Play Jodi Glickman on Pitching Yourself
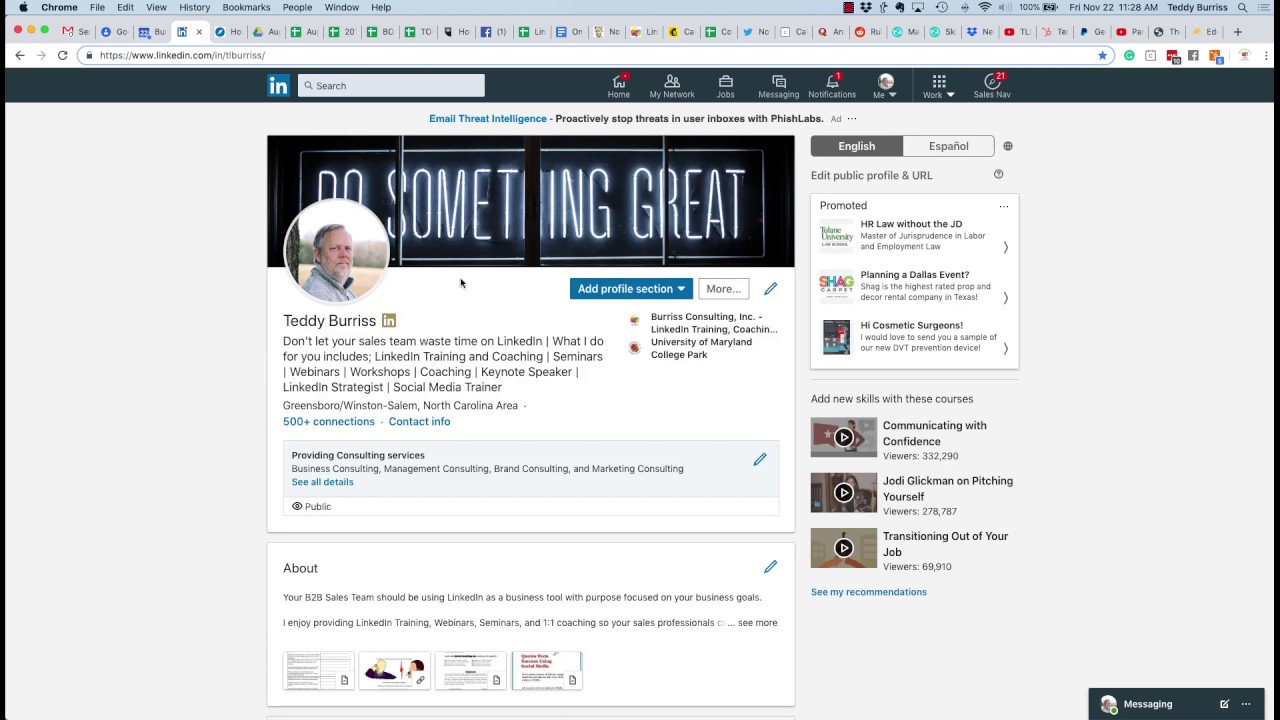The image size is (1280, 720). [844, 493]
